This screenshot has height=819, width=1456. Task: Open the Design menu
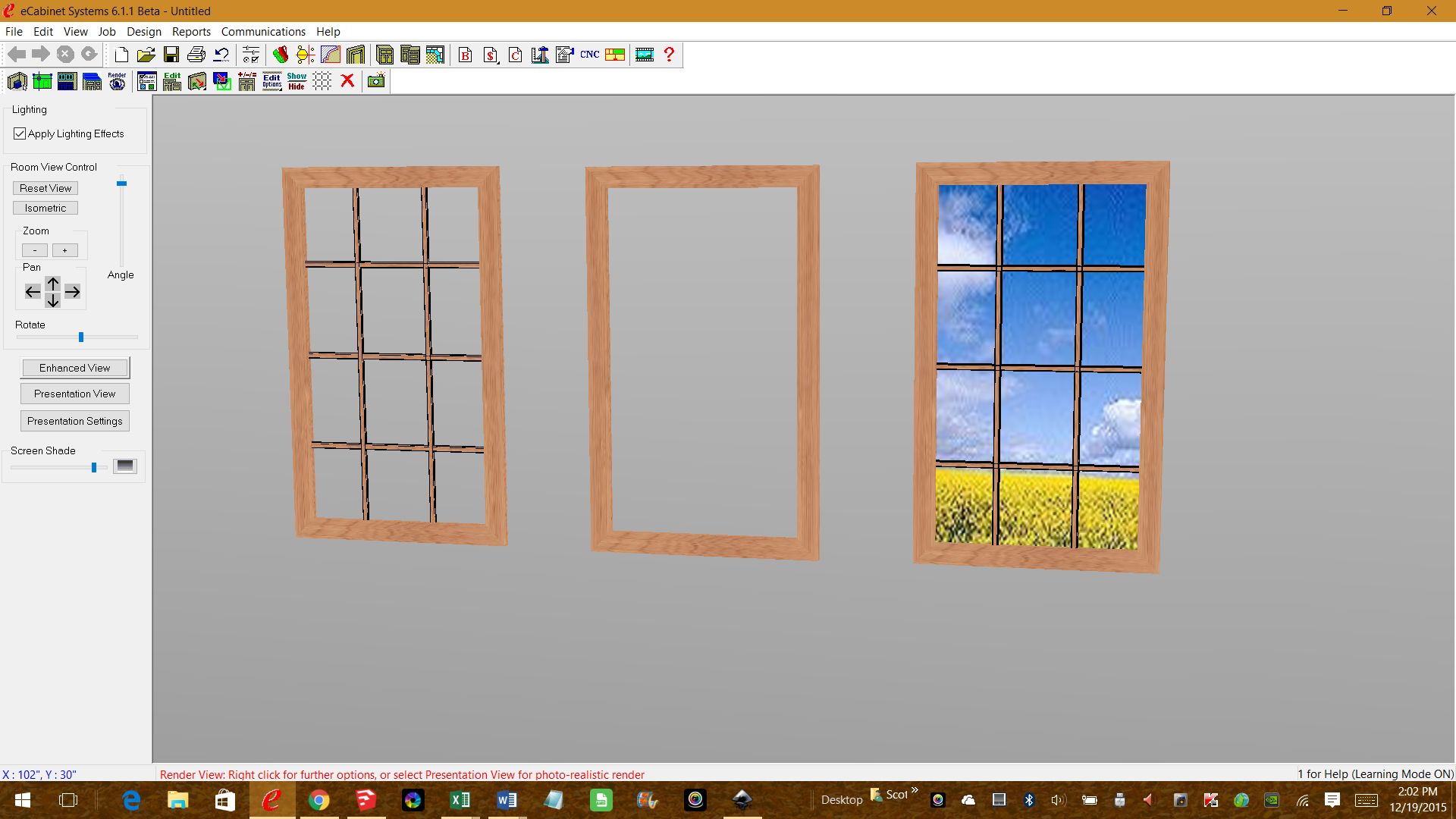tap(143, 32)
